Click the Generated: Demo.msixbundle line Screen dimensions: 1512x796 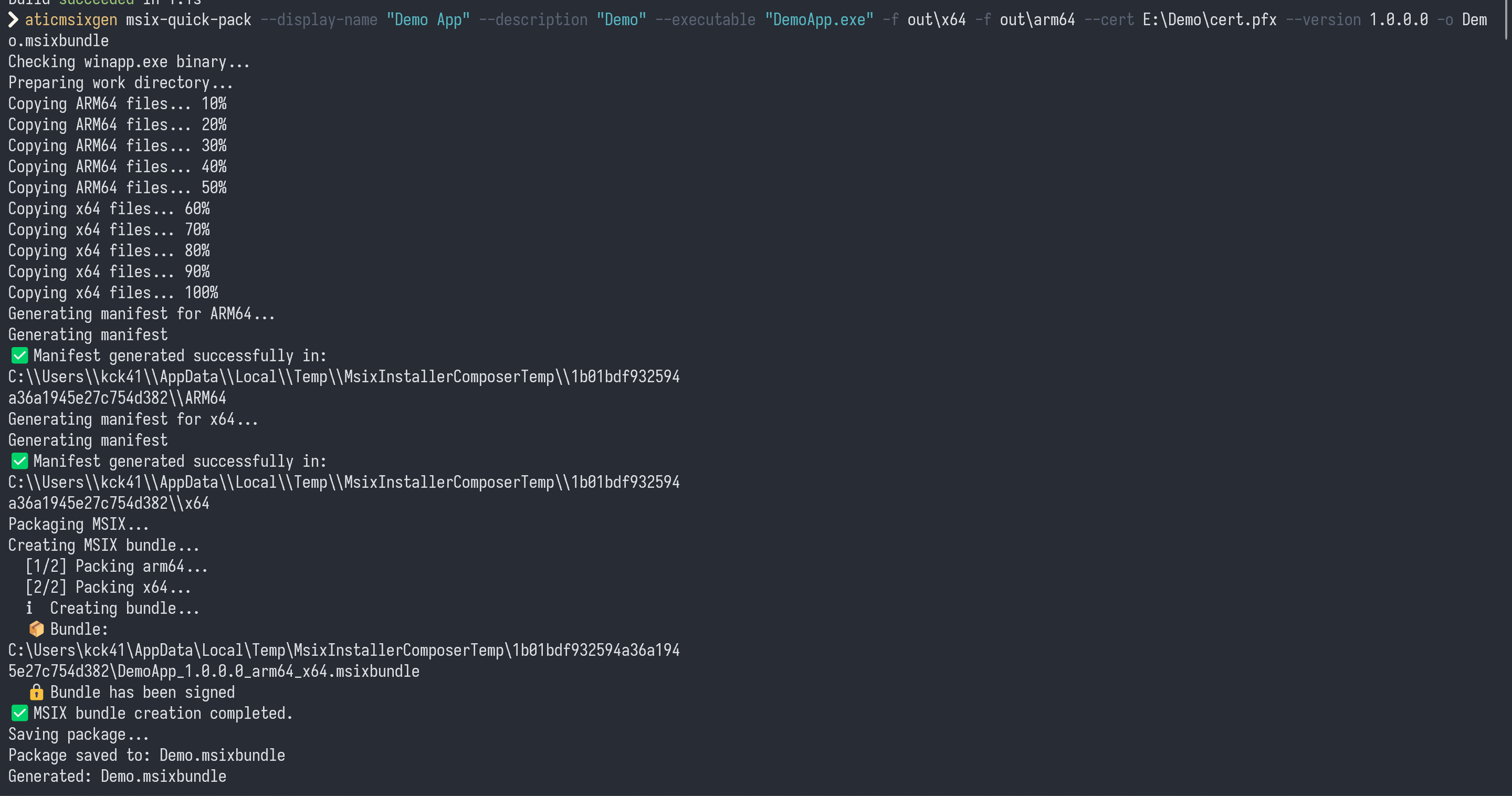tap(118, 777)
